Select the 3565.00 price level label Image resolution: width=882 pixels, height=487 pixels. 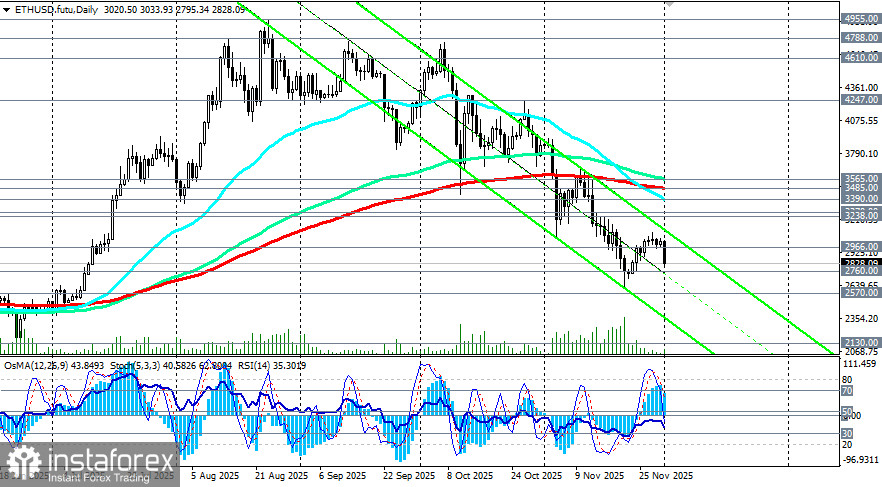pos(861,178)
